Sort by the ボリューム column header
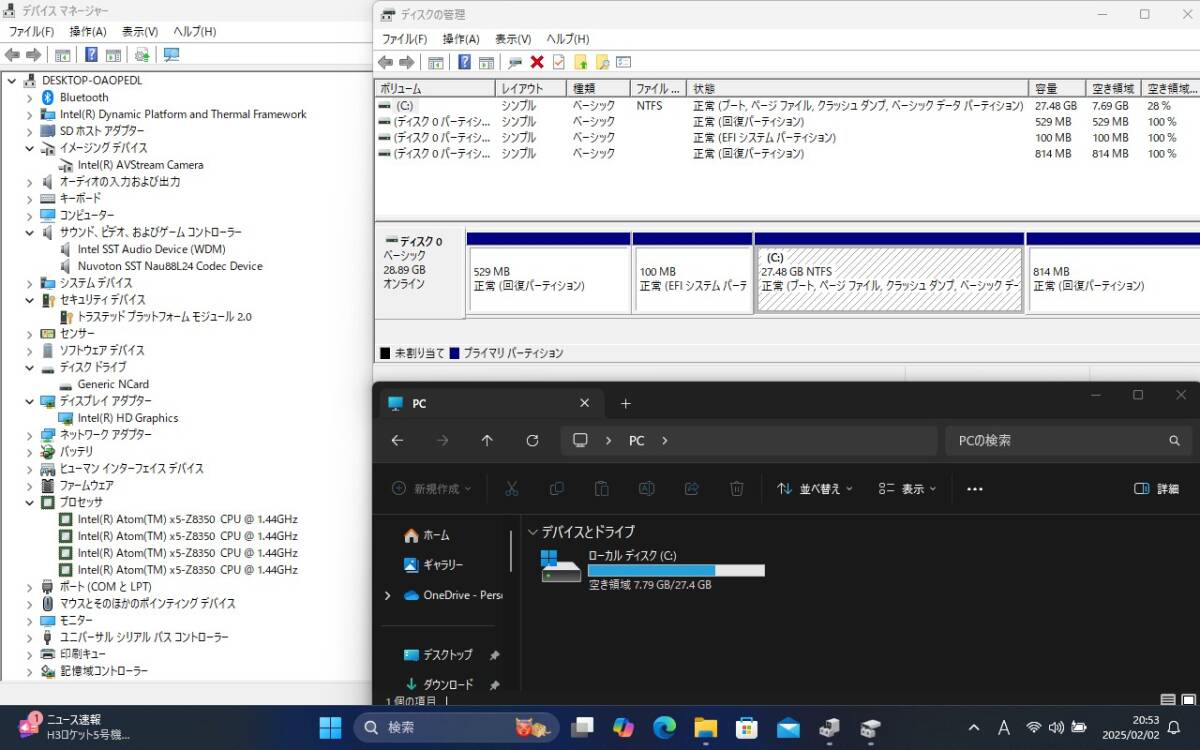Viewport: 1200px width, 750px height. pos(435,89)
